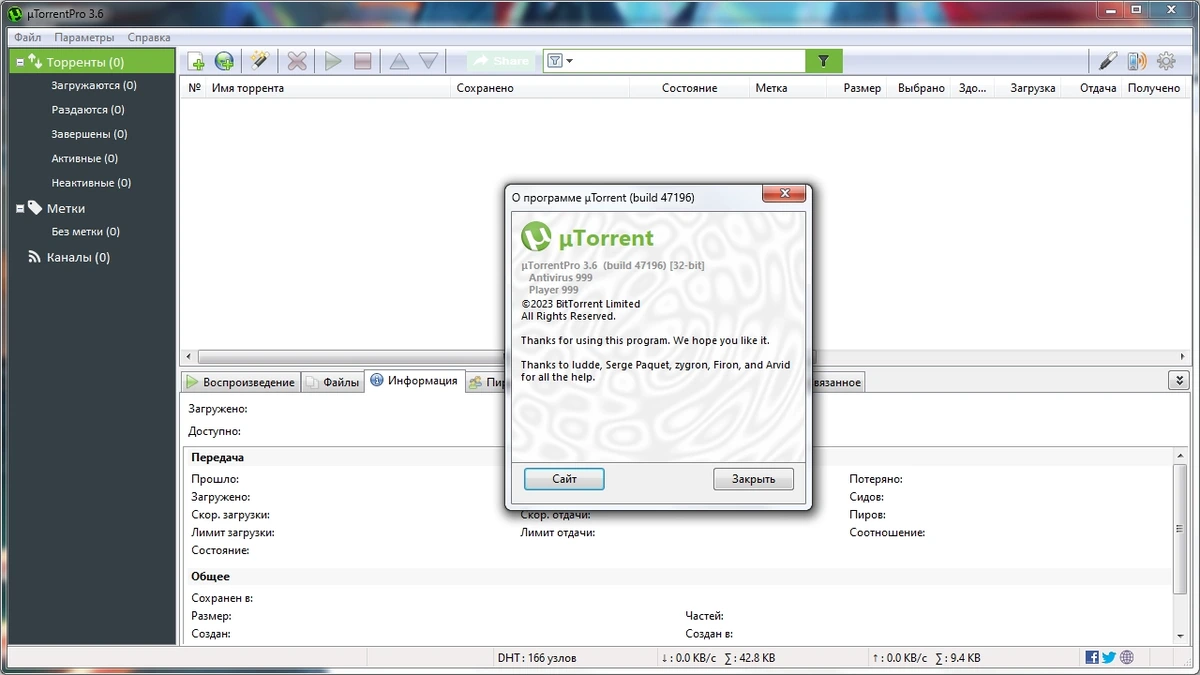Select Неактивные (0) category
1200x675 pixels.
pos(91,183)
